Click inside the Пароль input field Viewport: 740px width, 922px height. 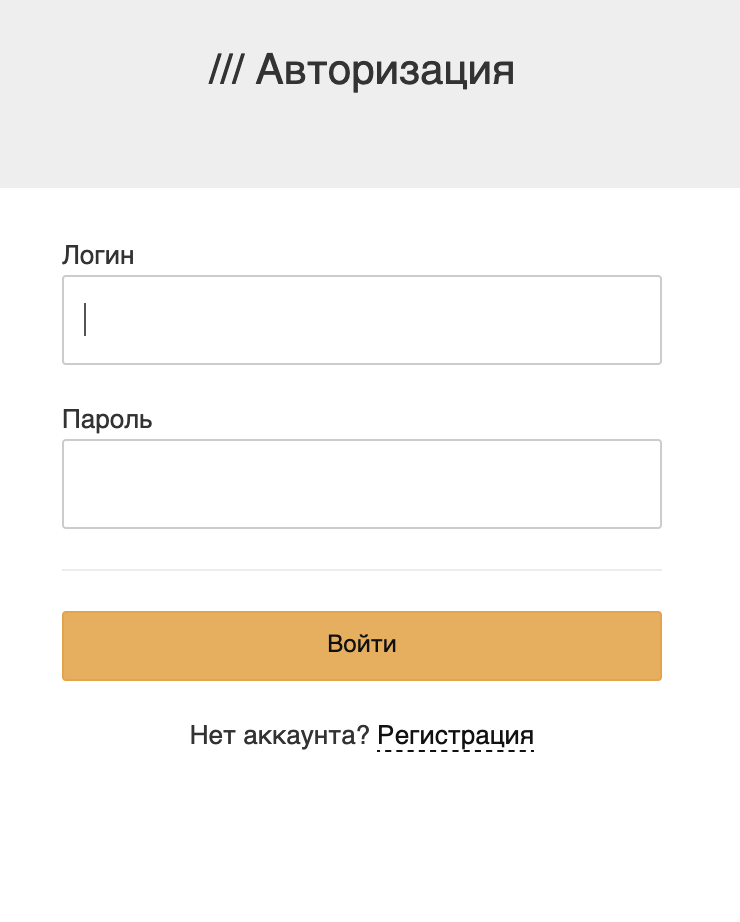[361, 483]
